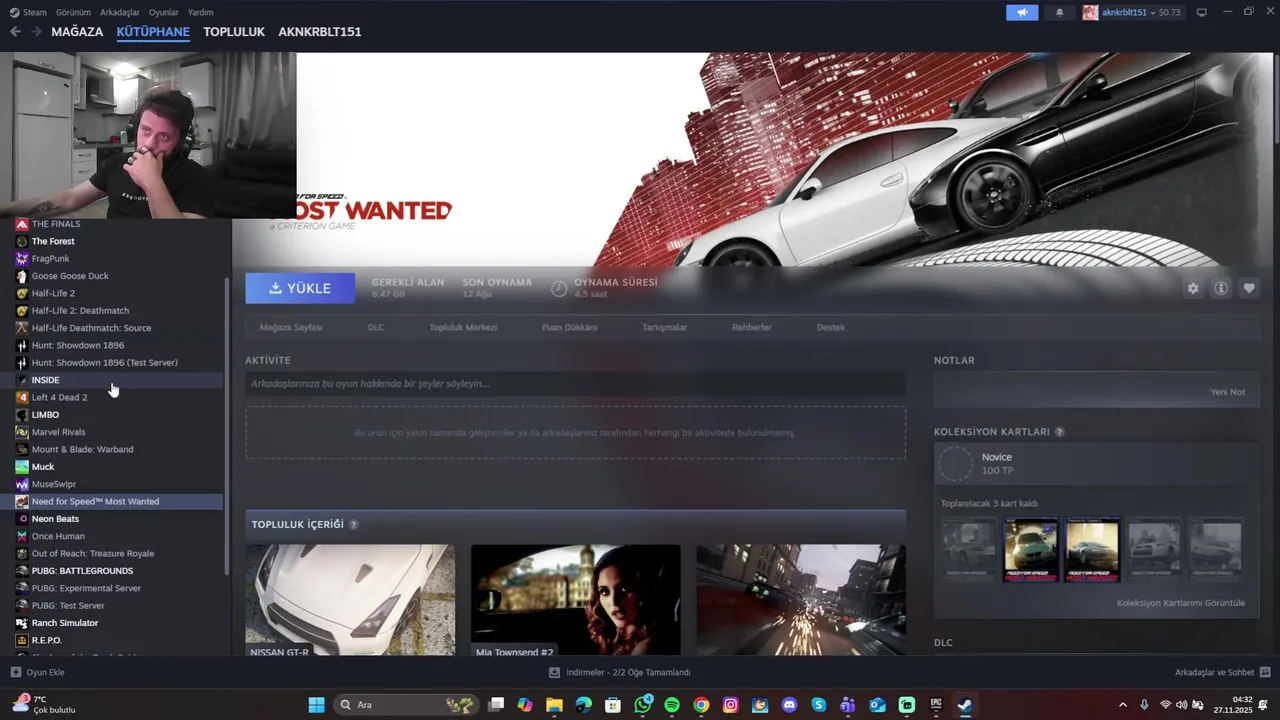Click the activity comment input field

point(575,384)
